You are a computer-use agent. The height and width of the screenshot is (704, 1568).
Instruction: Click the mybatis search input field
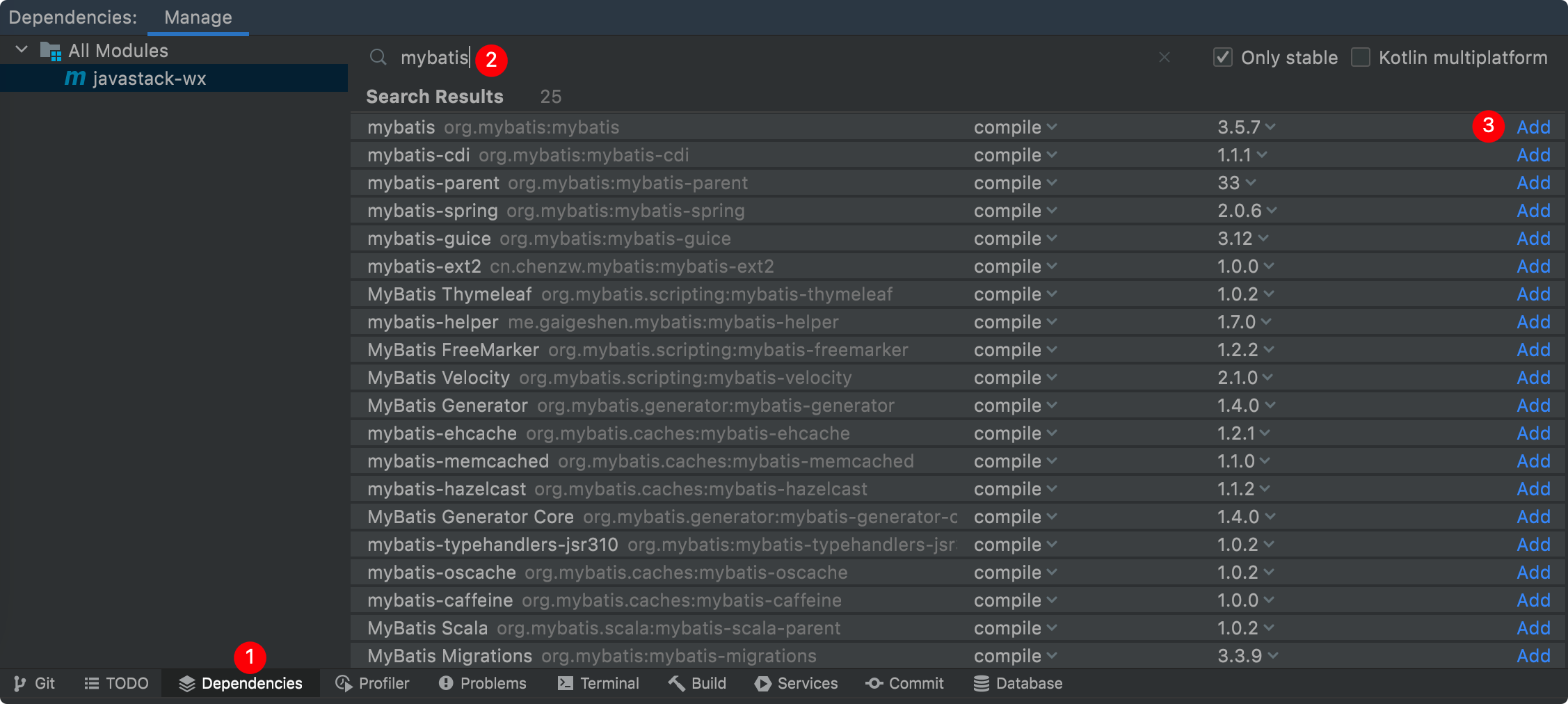(772, 57)
